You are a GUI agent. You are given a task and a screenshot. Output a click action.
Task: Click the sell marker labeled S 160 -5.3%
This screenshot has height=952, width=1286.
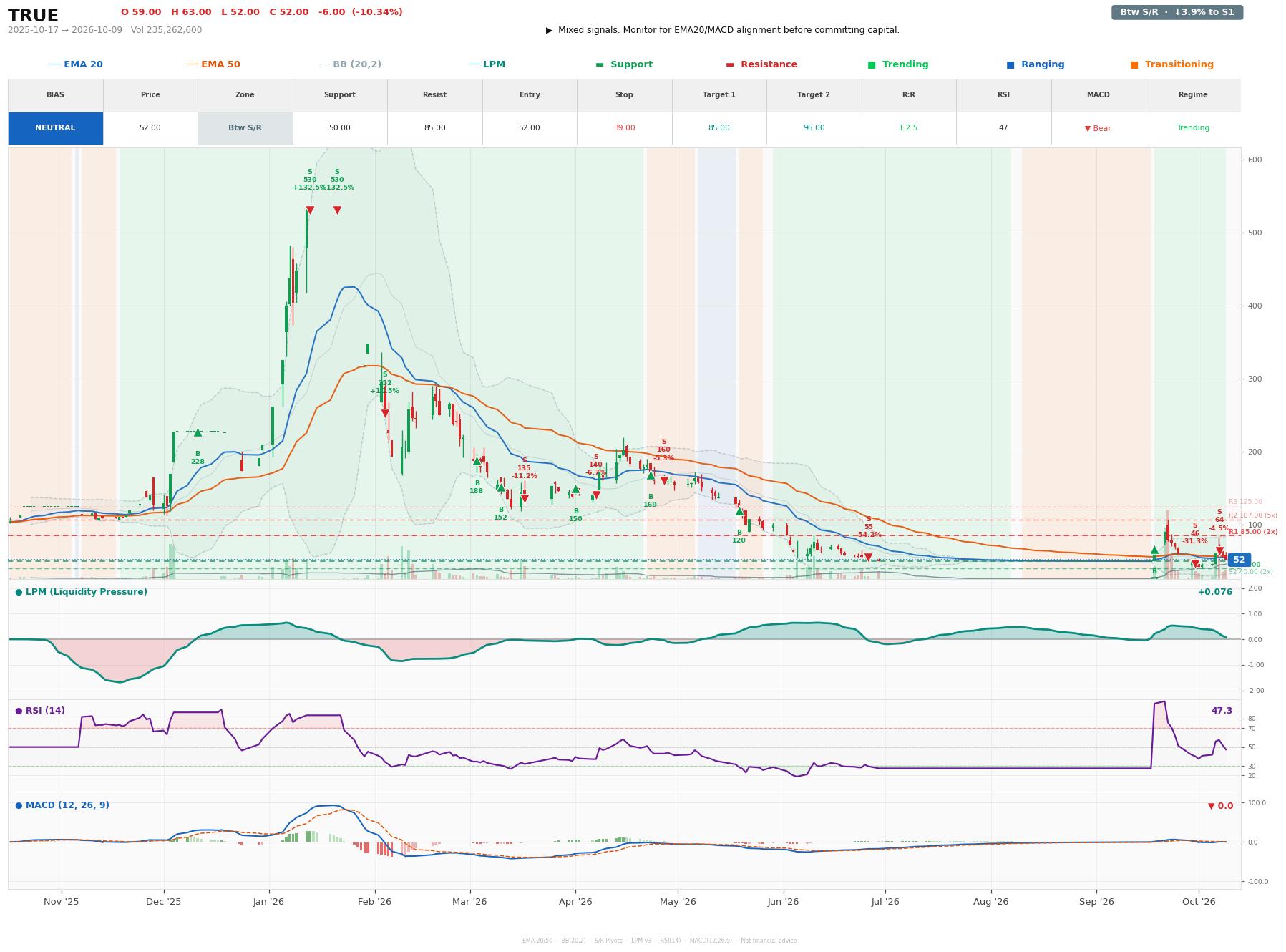[x=664, y=481]
